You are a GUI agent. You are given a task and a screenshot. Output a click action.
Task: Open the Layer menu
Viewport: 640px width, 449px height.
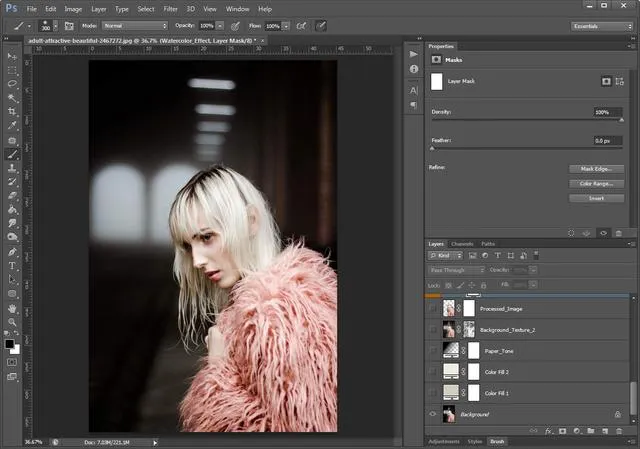(x=98, y=9)
